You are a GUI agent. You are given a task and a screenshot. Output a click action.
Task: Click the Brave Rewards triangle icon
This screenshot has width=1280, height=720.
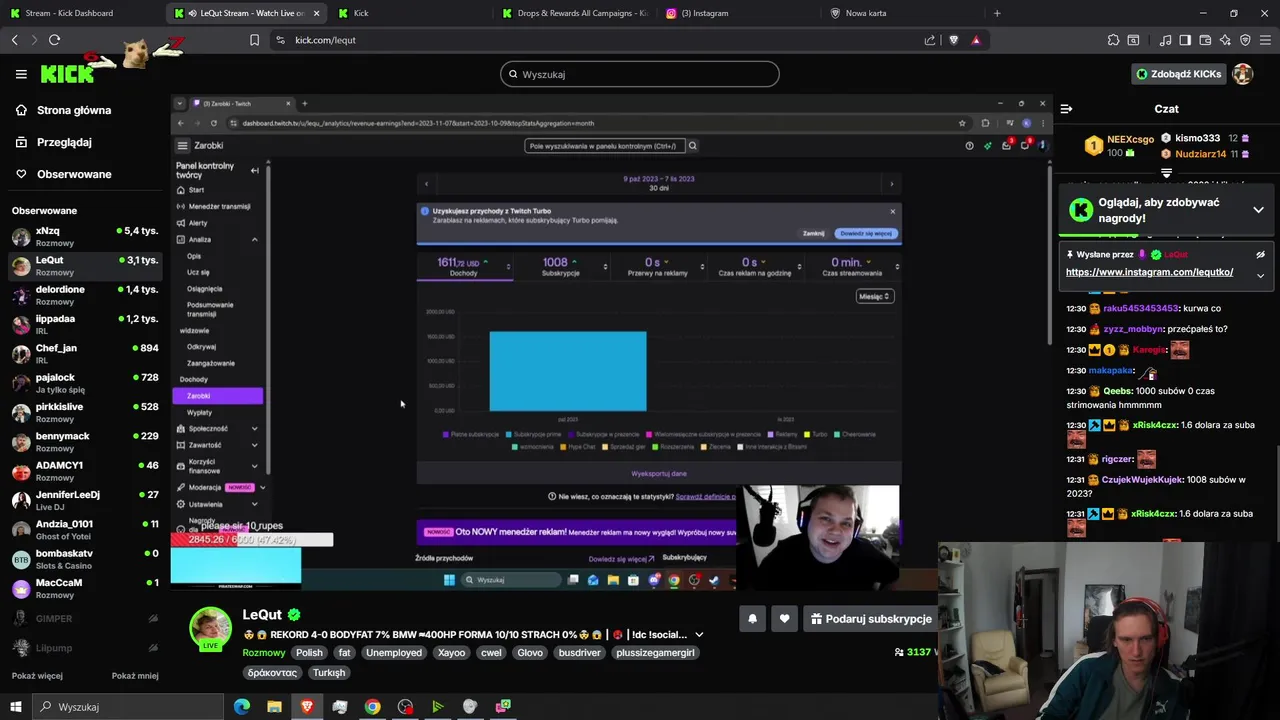coord(976,40)
